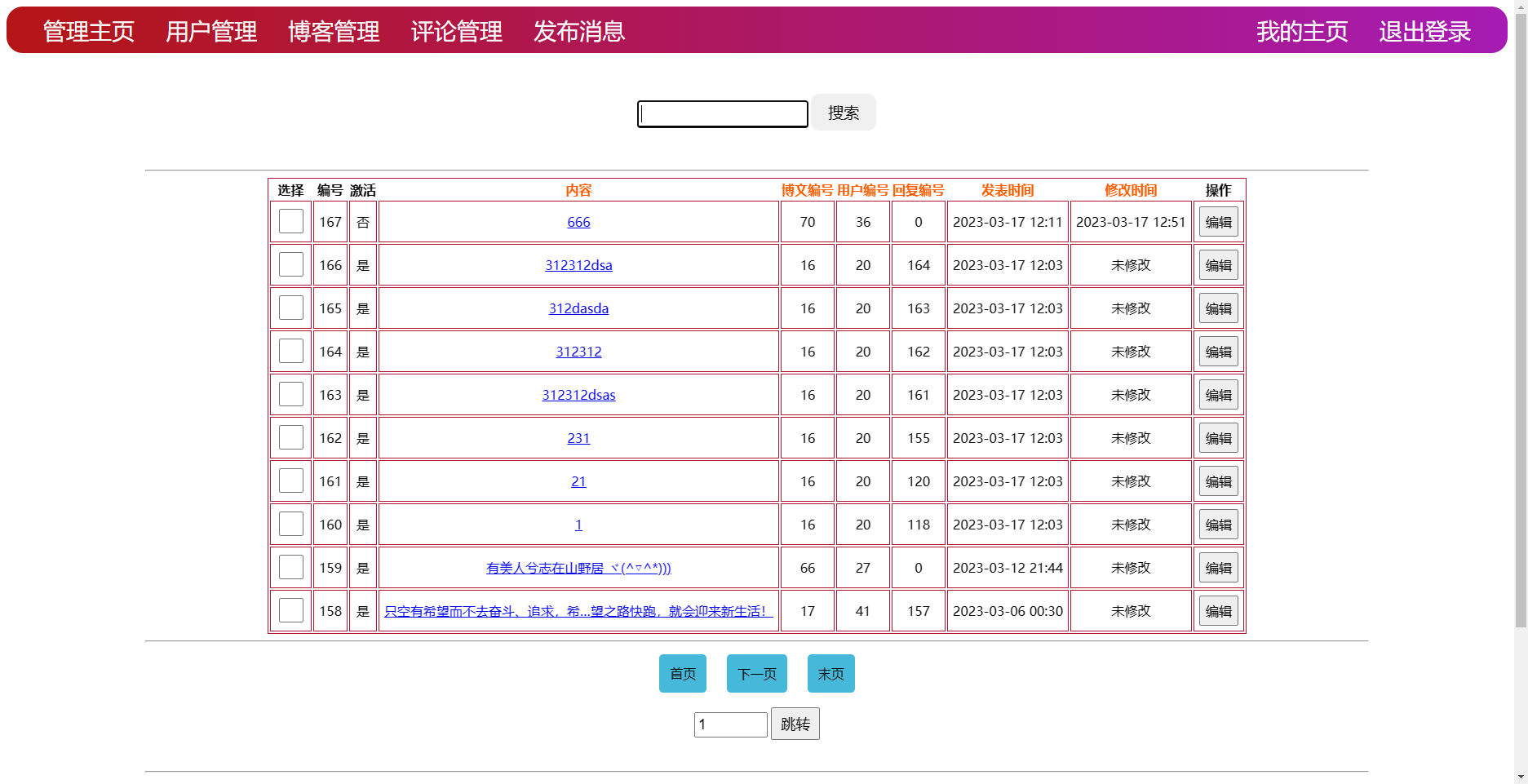
Task: Open the comment link "666"
Action: tap(578, 222)
